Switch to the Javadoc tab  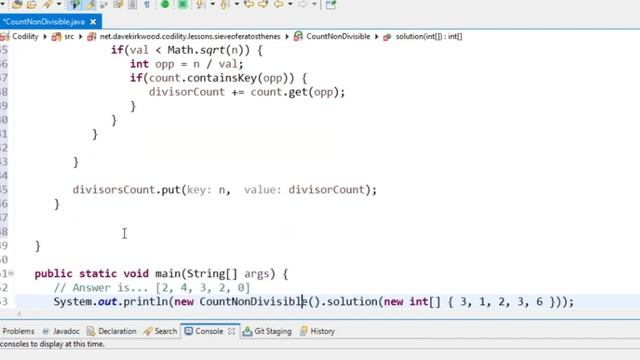coord(66,331)
